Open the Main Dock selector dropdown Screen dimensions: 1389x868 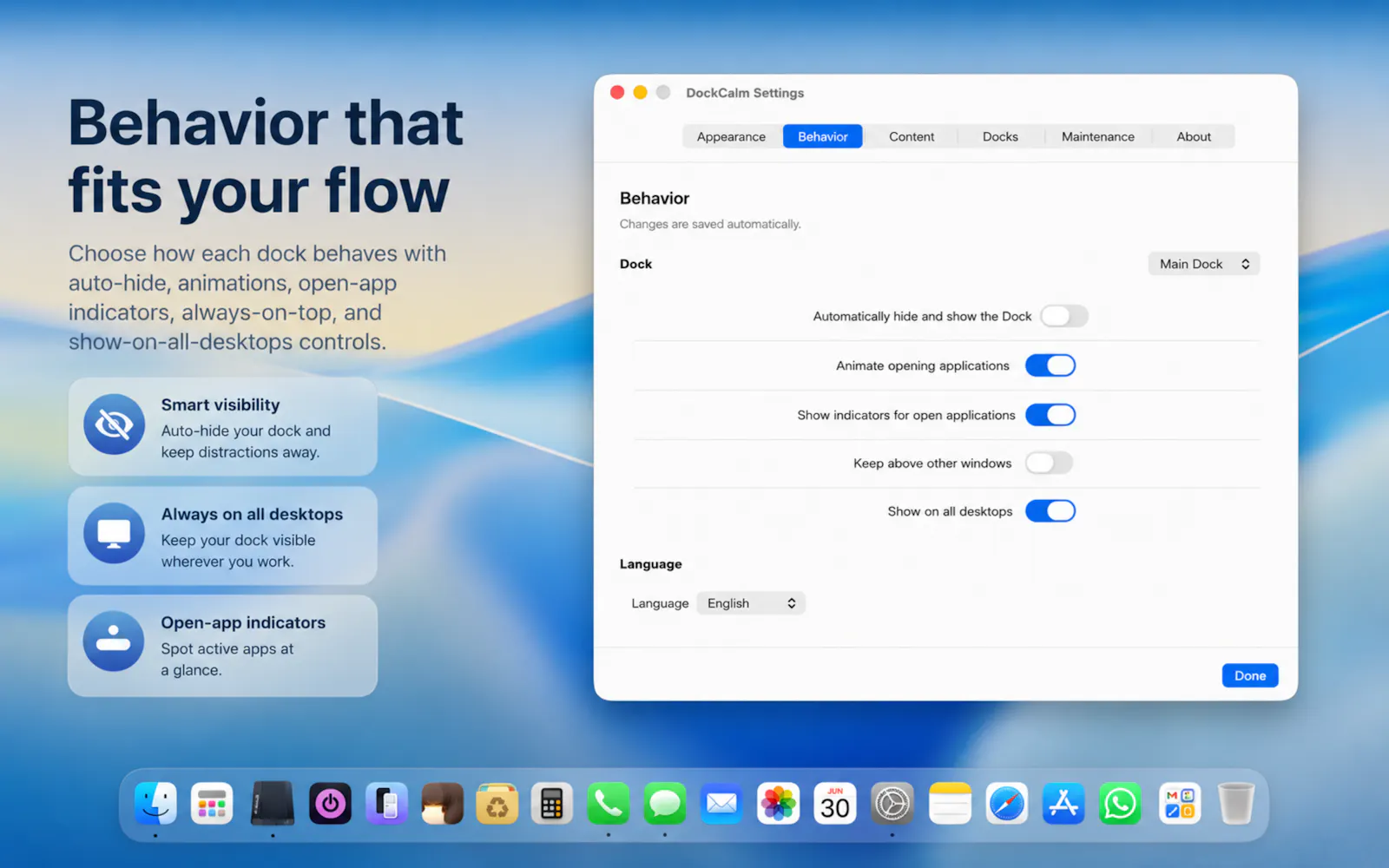click(x=1204, y=264)
